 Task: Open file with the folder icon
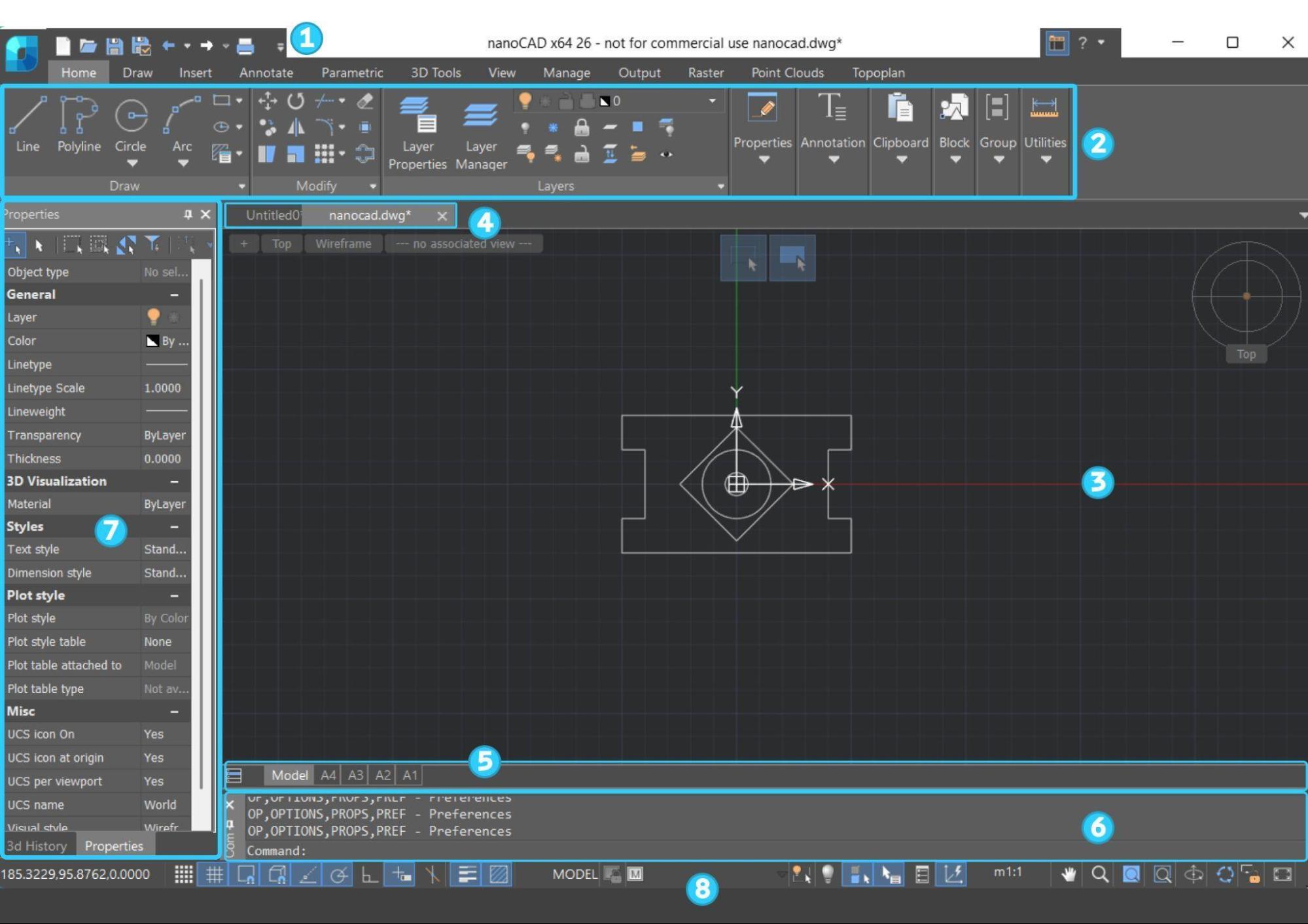pyautogui.click(x=88, y=46)
